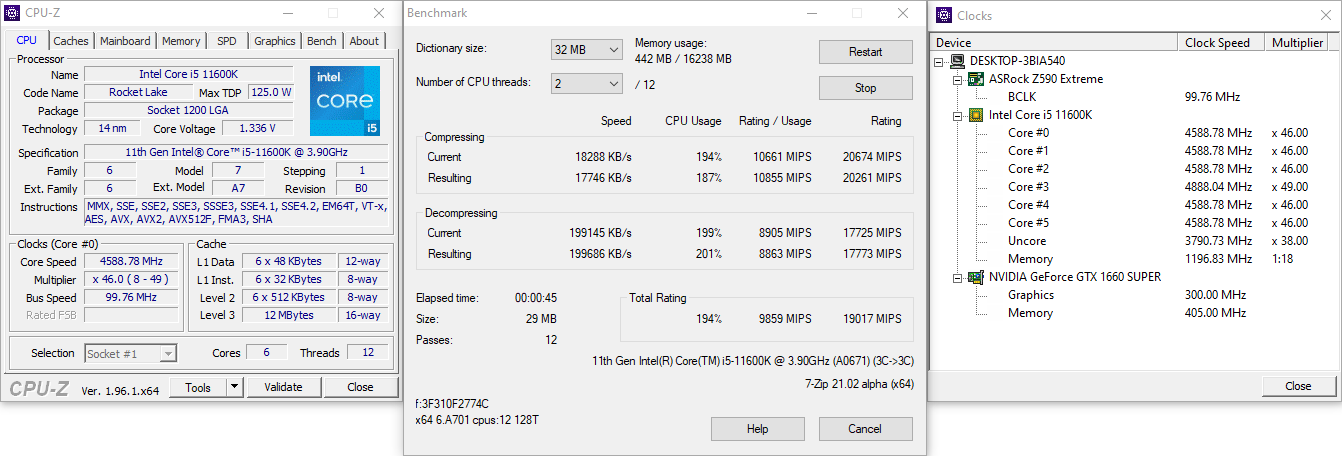Open the Mainboard tab
The width and height of the screenshot is (1342, 456).
coord(125,41)
